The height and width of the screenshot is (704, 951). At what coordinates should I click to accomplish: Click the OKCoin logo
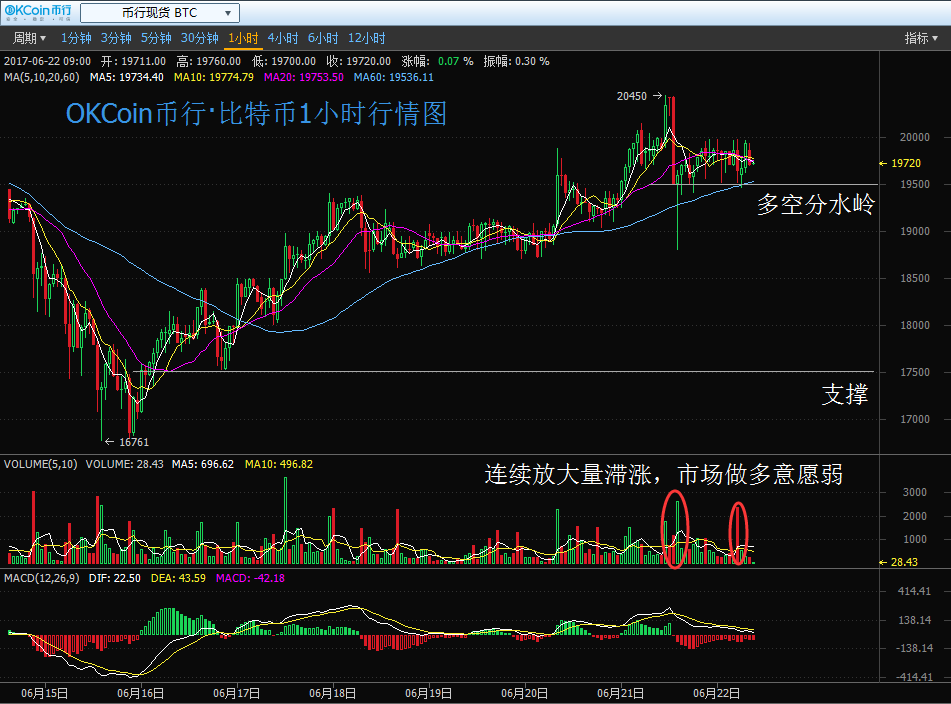[38, 13]
